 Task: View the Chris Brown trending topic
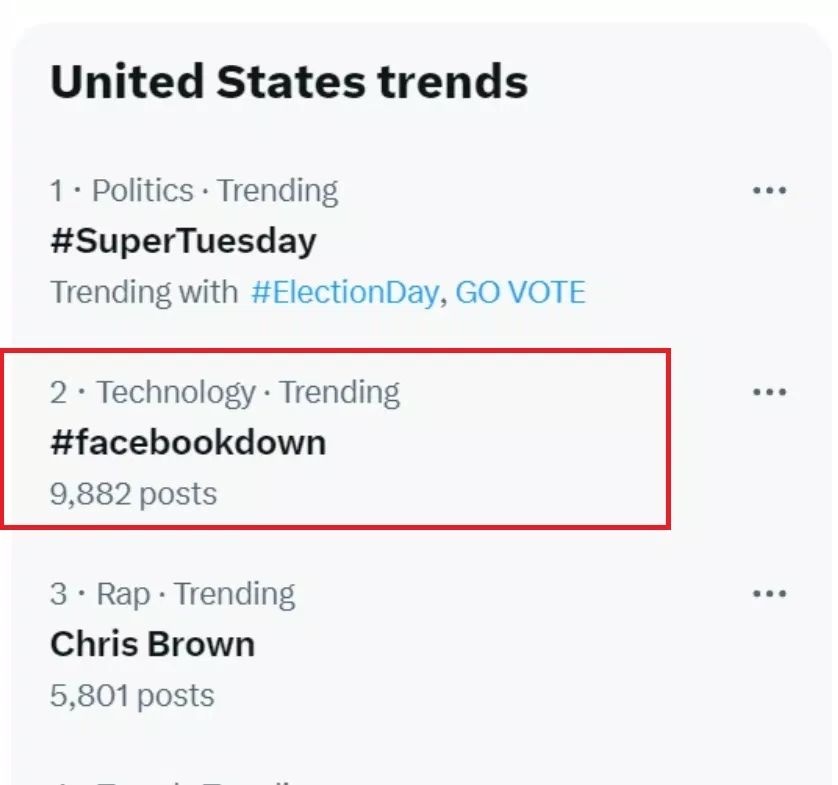[x=152, y=644]
